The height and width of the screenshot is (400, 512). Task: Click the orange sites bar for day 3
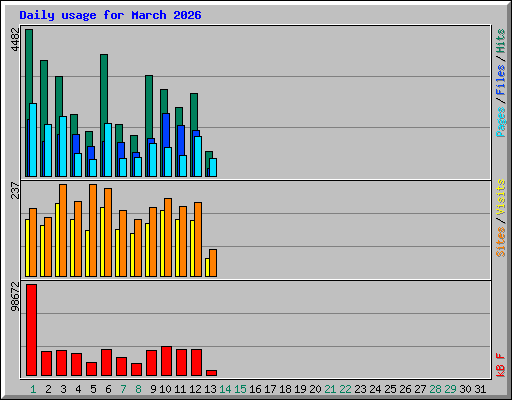point(63,230)
